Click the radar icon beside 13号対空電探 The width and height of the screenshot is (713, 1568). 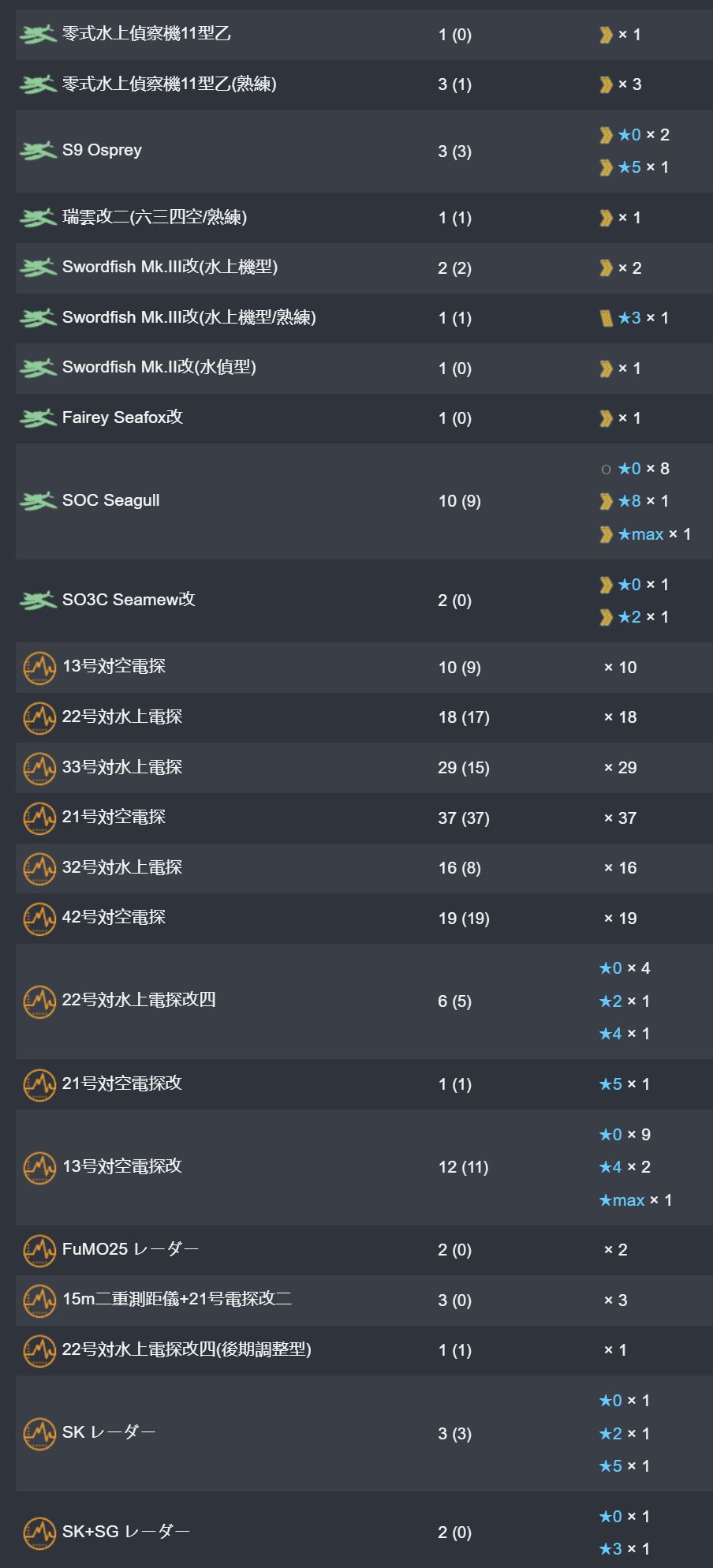pyautogui.click(x=39, y=667)
